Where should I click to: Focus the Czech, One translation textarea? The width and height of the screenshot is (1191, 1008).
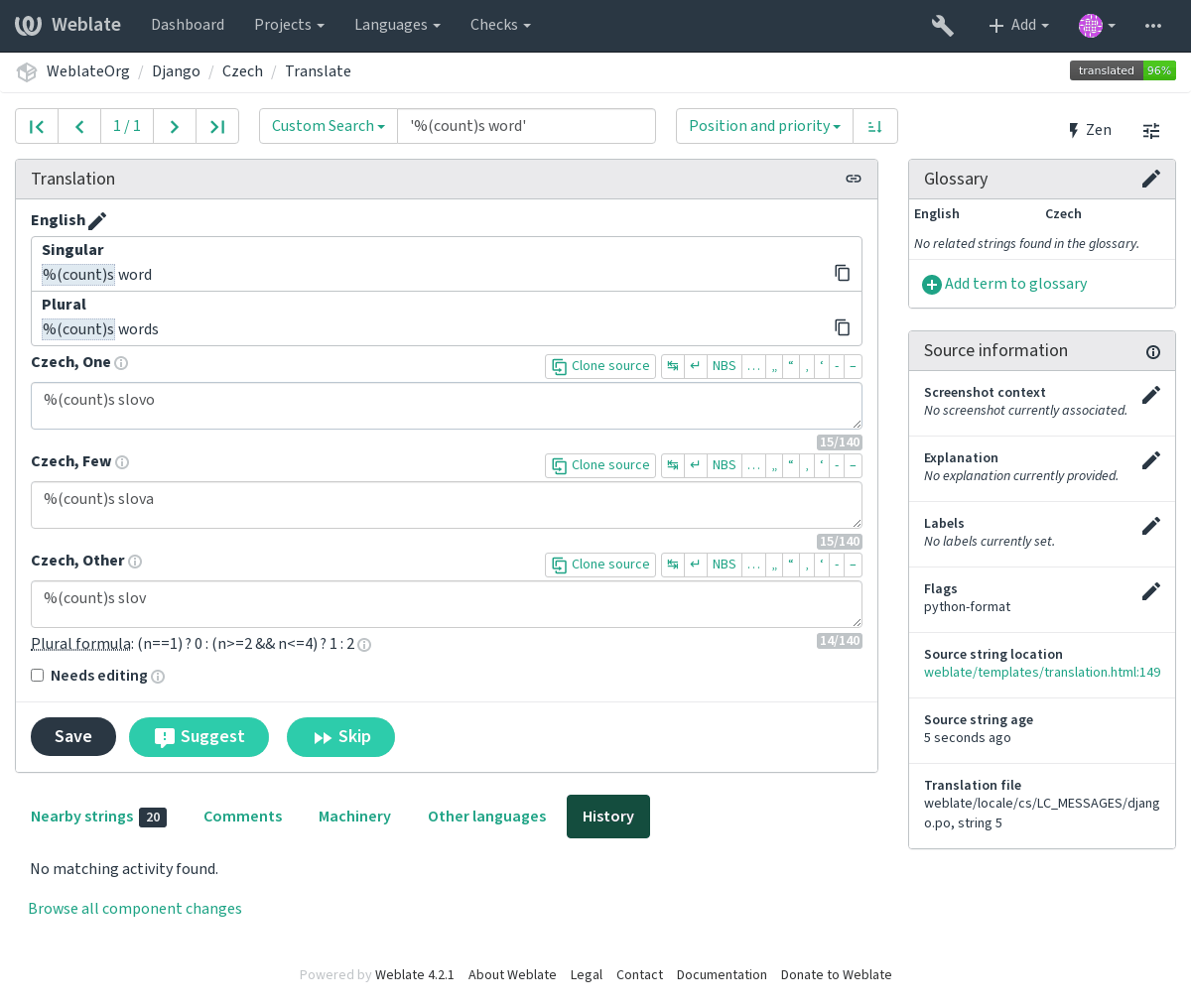tap(447, 406)
